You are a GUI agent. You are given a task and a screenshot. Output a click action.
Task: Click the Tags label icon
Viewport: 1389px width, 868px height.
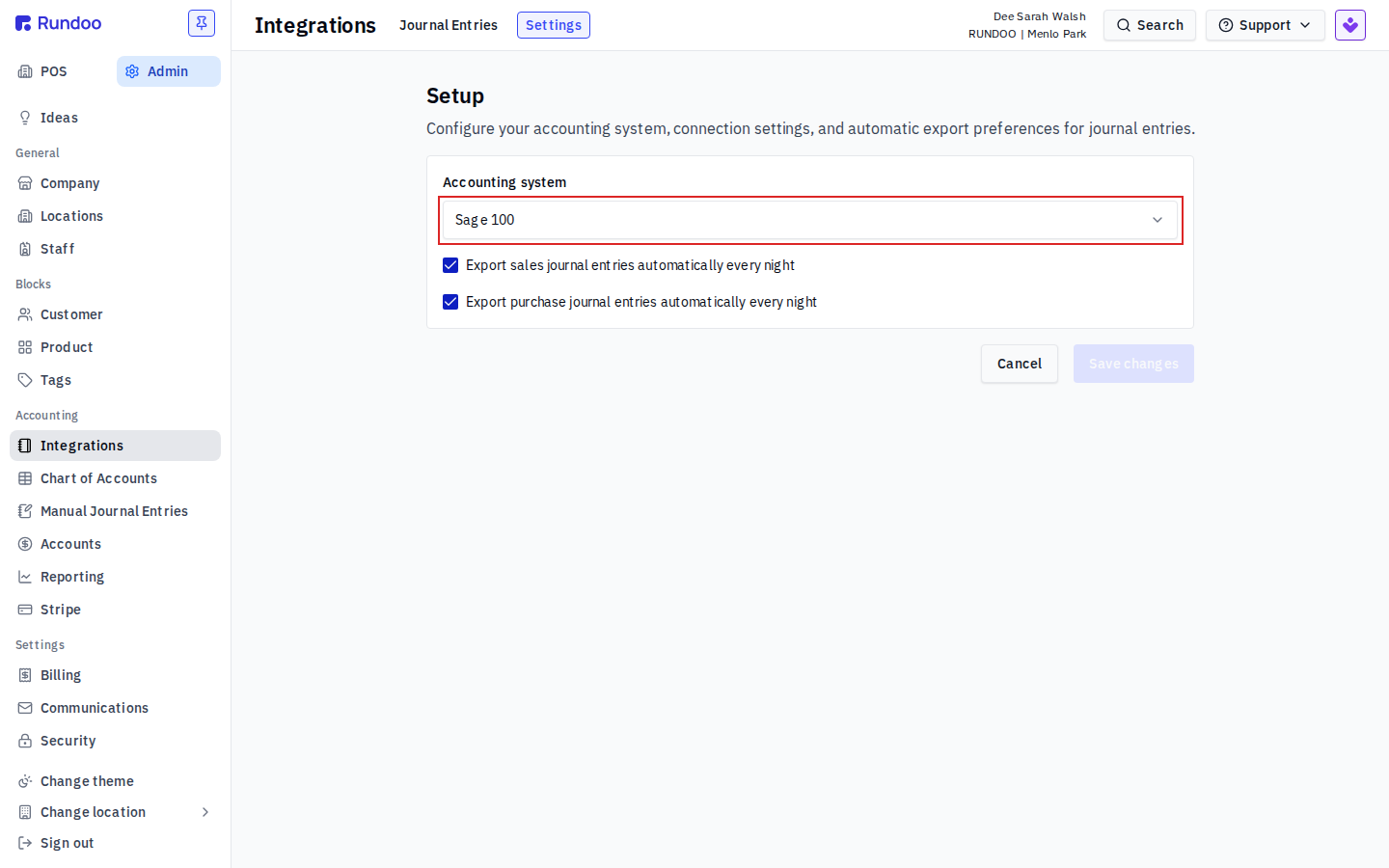coord(25,380)
